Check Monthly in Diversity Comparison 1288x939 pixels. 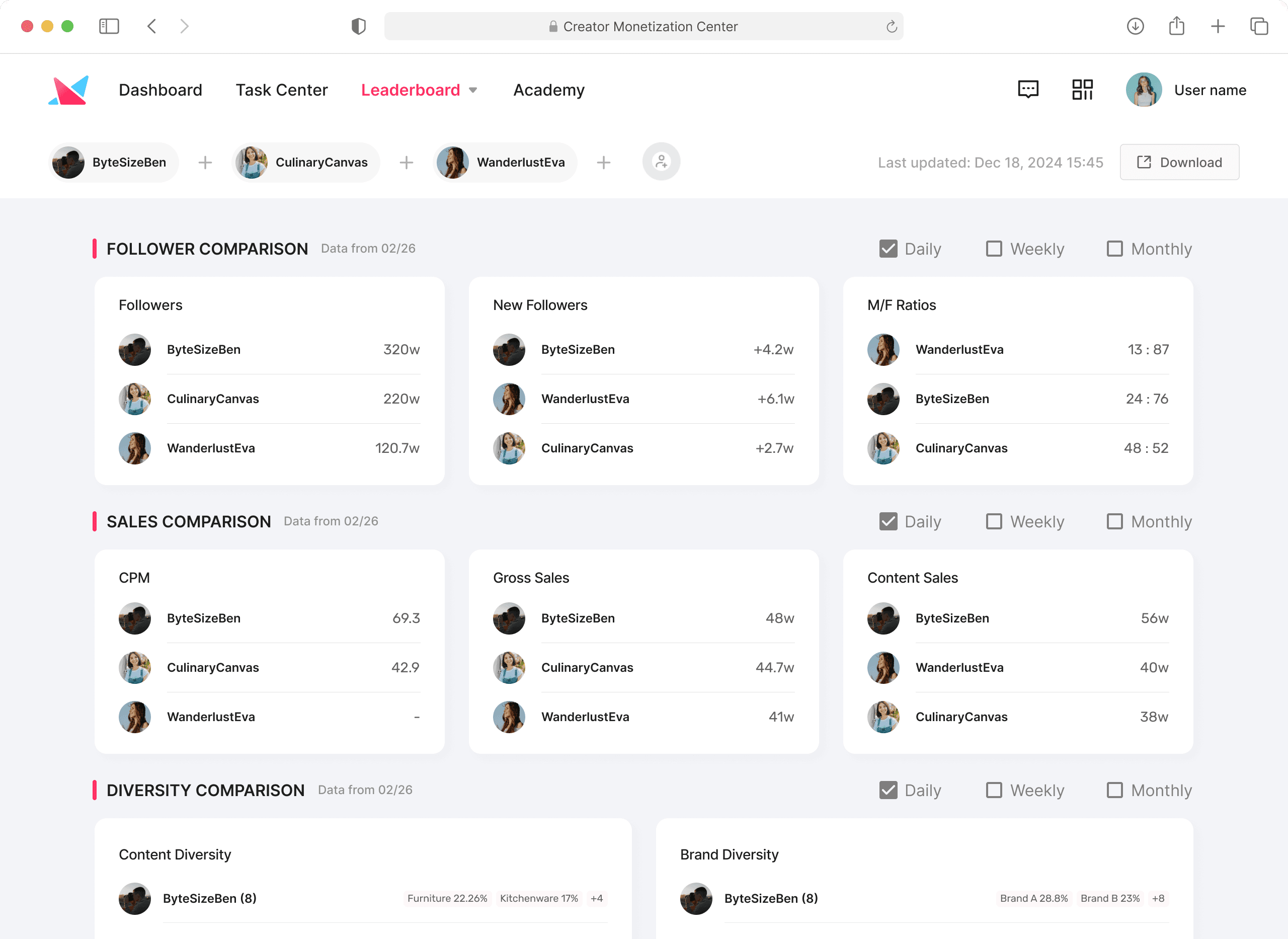click(x=1115, y=790)
